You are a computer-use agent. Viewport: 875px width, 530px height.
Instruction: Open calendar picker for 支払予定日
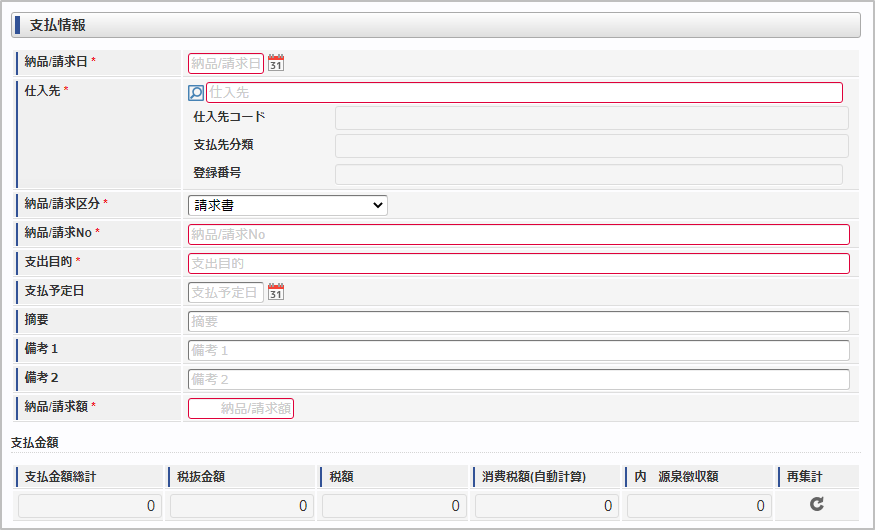coord(276,292)
